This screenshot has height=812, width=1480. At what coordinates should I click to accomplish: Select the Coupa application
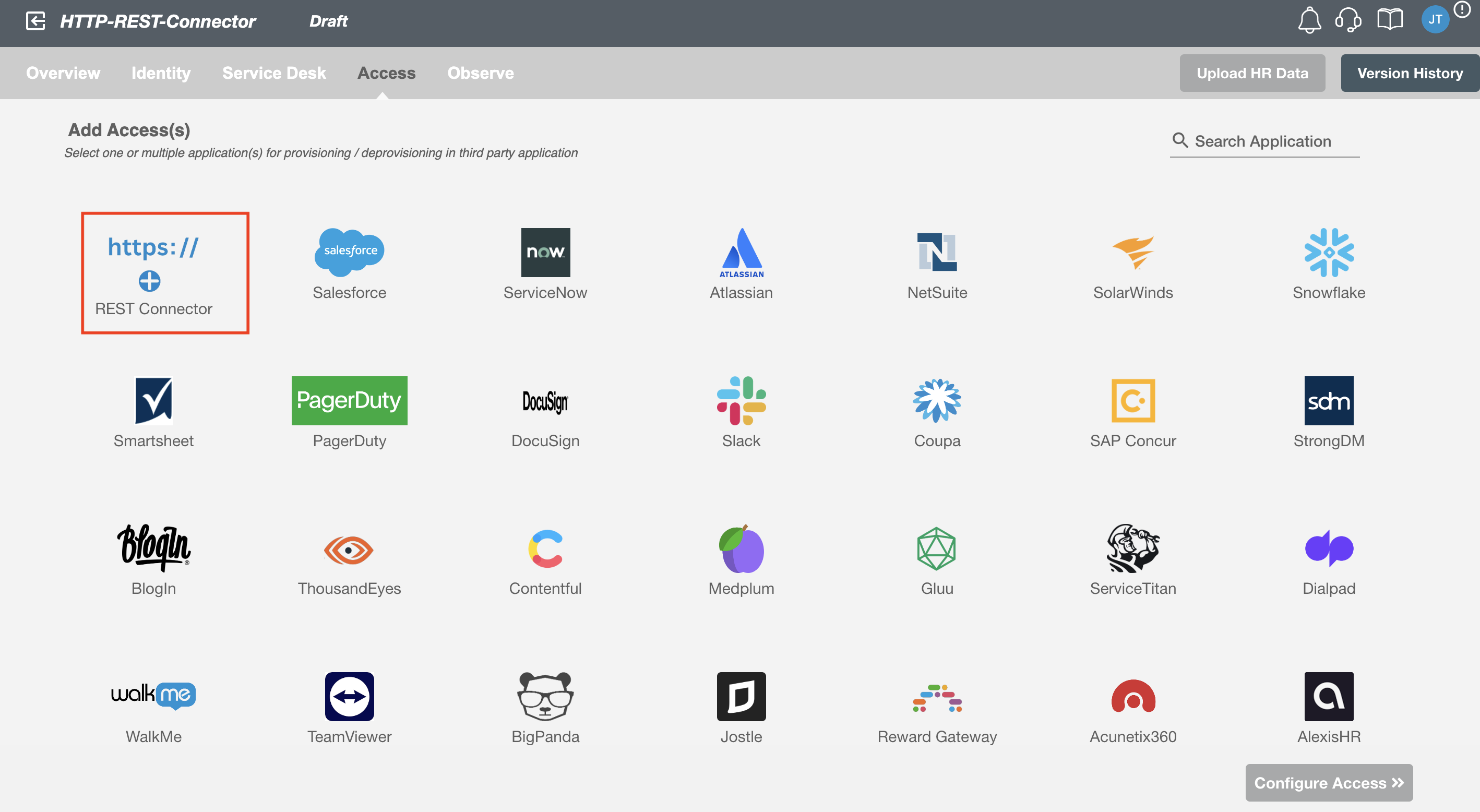pos(937,413)
